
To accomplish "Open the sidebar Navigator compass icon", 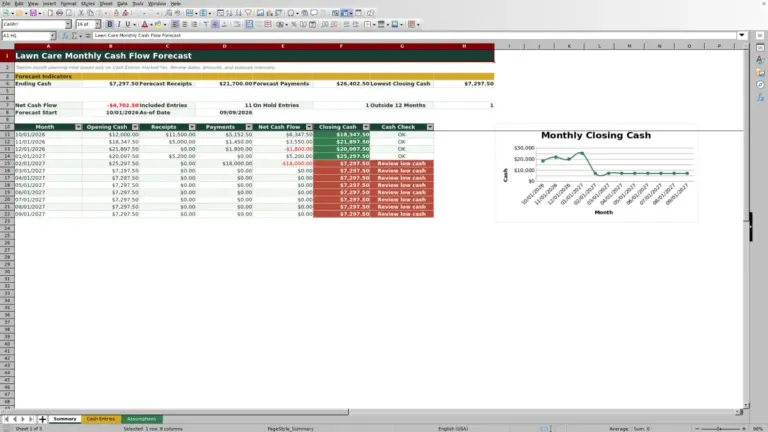I will click(760, 85).
